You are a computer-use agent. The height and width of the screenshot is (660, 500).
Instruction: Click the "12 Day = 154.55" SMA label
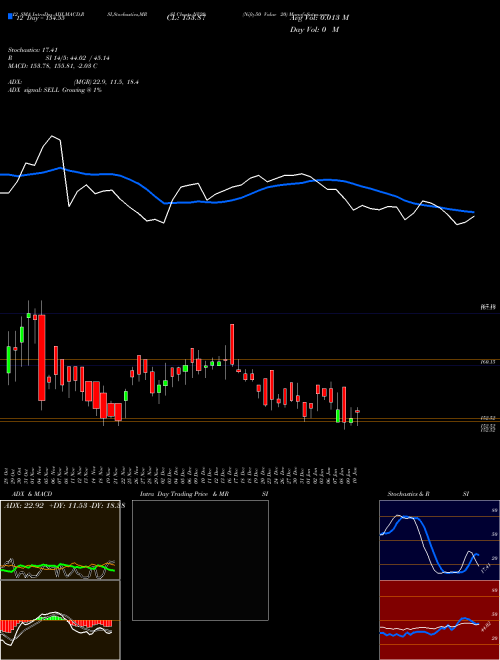(41, 18)
